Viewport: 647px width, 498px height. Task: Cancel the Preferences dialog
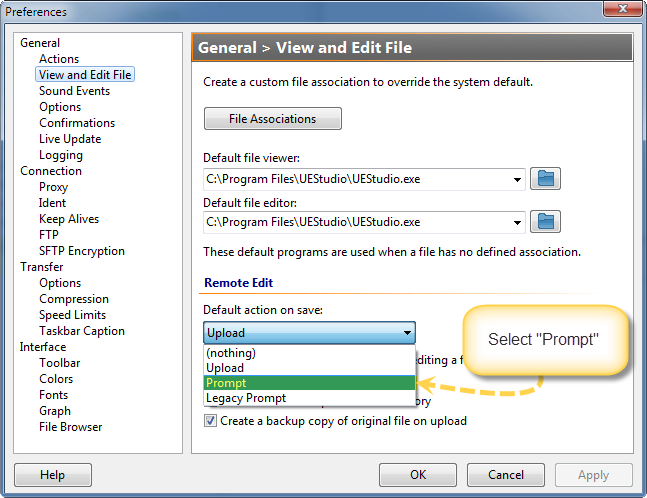505,475
